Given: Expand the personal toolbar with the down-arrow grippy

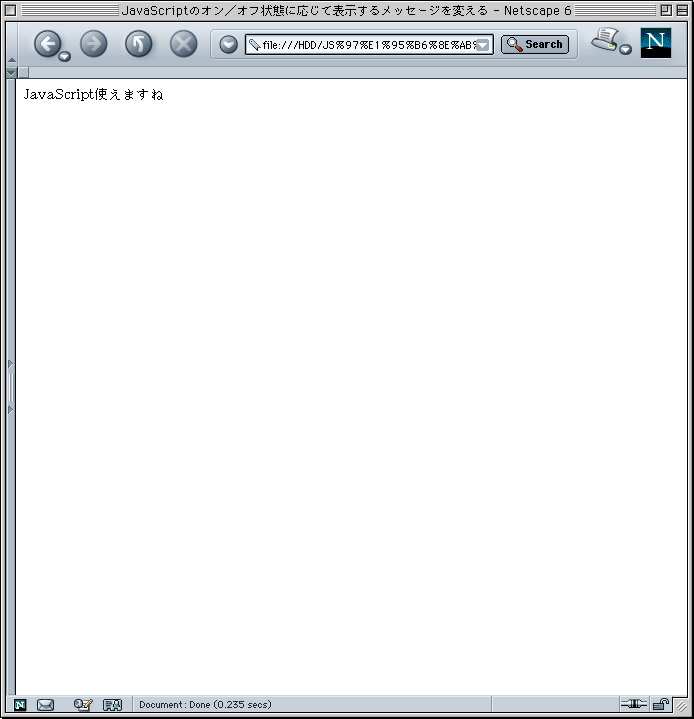Looking at the screenshot, I should click(12, 72).
